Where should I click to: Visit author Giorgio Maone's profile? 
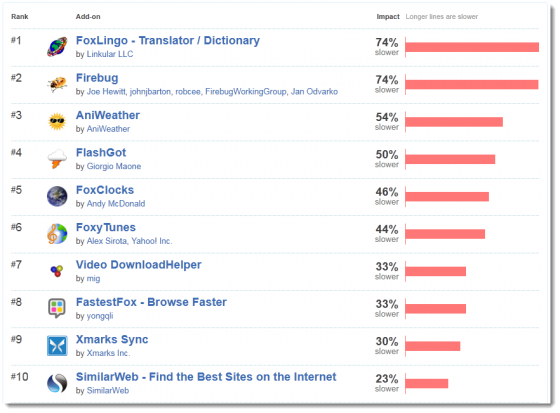click(x=114, y=166)
